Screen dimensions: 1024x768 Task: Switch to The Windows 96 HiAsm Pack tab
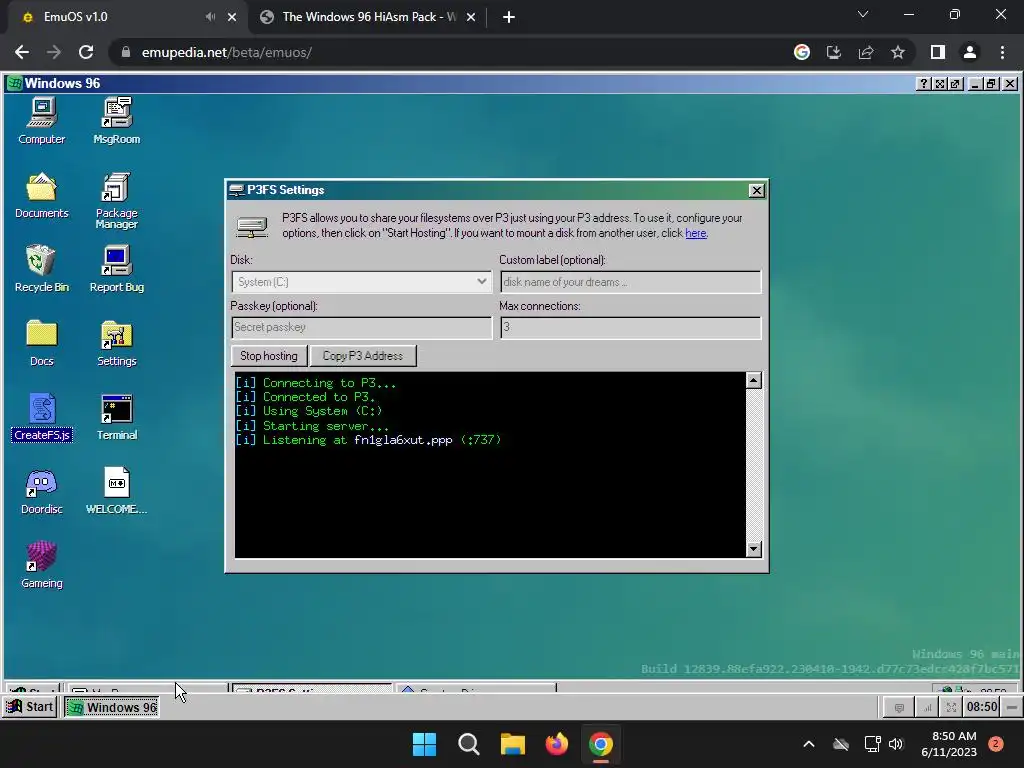point(369,17)
